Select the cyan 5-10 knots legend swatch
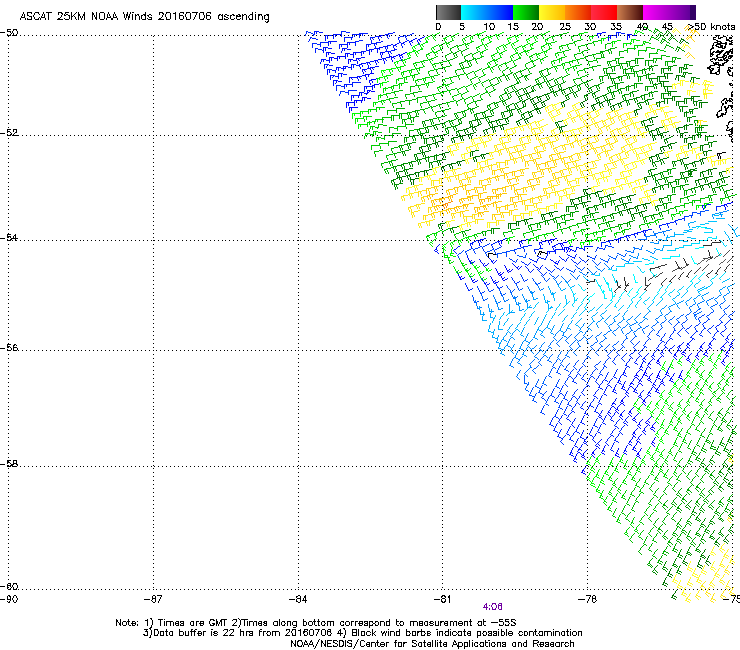 [x=473, y=12]
